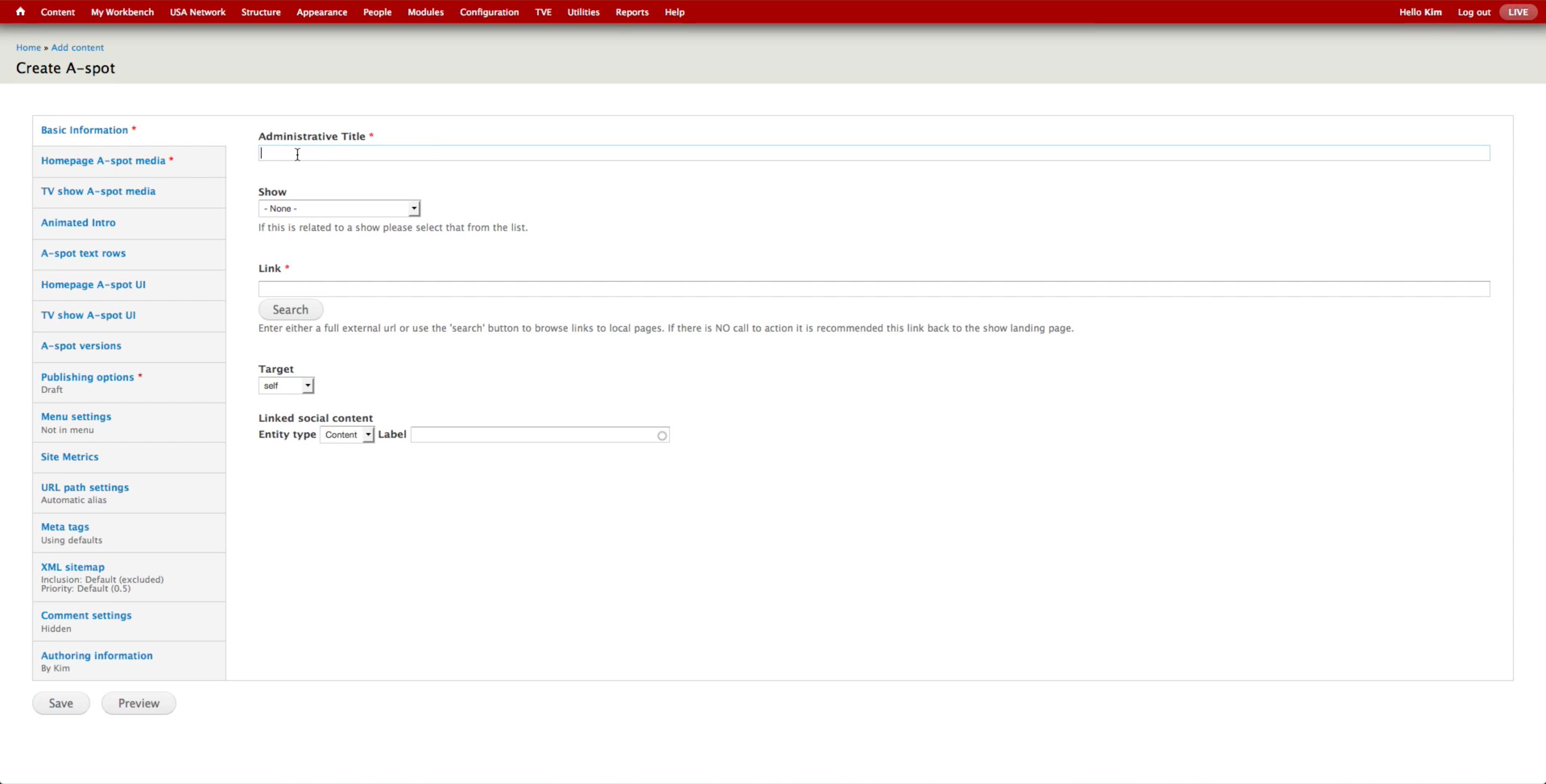Viewport: 1546px width, 784px height.
Task: Open the Show dropdown list
Action: click(x=339, y=208)
